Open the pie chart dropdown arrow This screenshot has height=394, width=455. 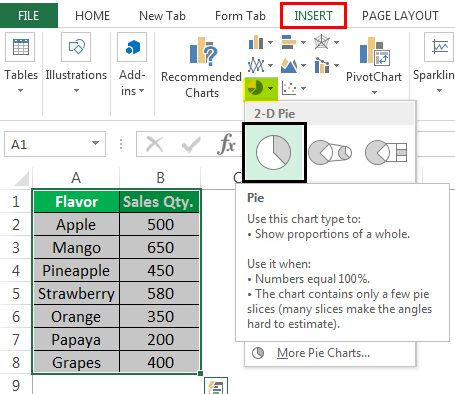coord(271,88)
